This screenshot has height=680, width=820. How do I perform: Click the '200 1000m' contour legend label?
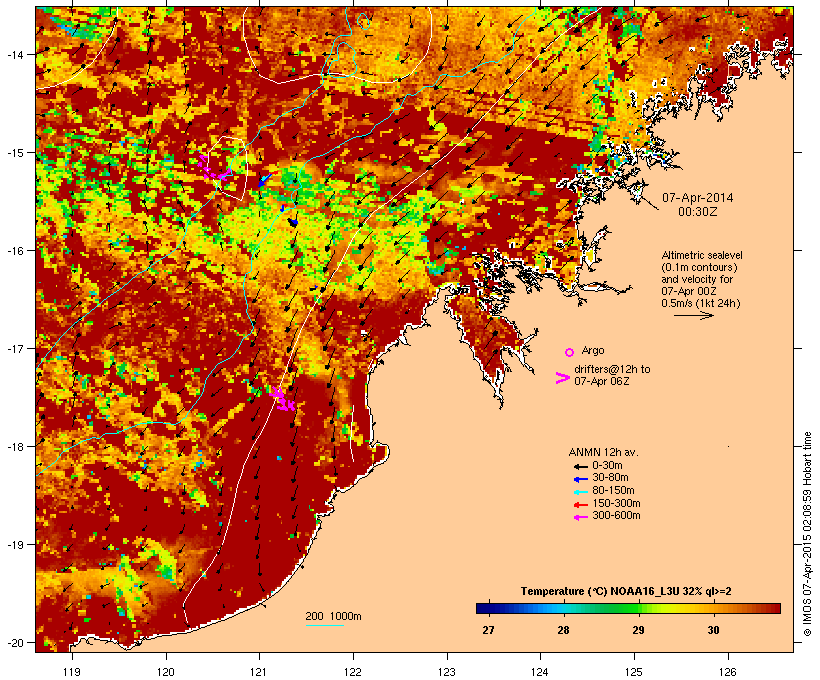click(333, 616)
